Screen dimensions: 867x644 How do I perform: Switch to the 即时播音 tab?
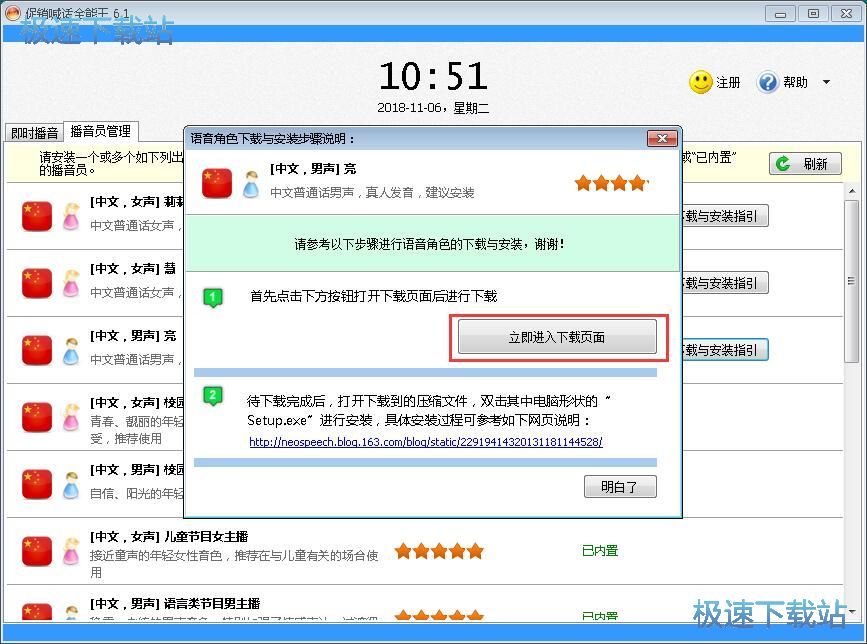coord(34,133)
